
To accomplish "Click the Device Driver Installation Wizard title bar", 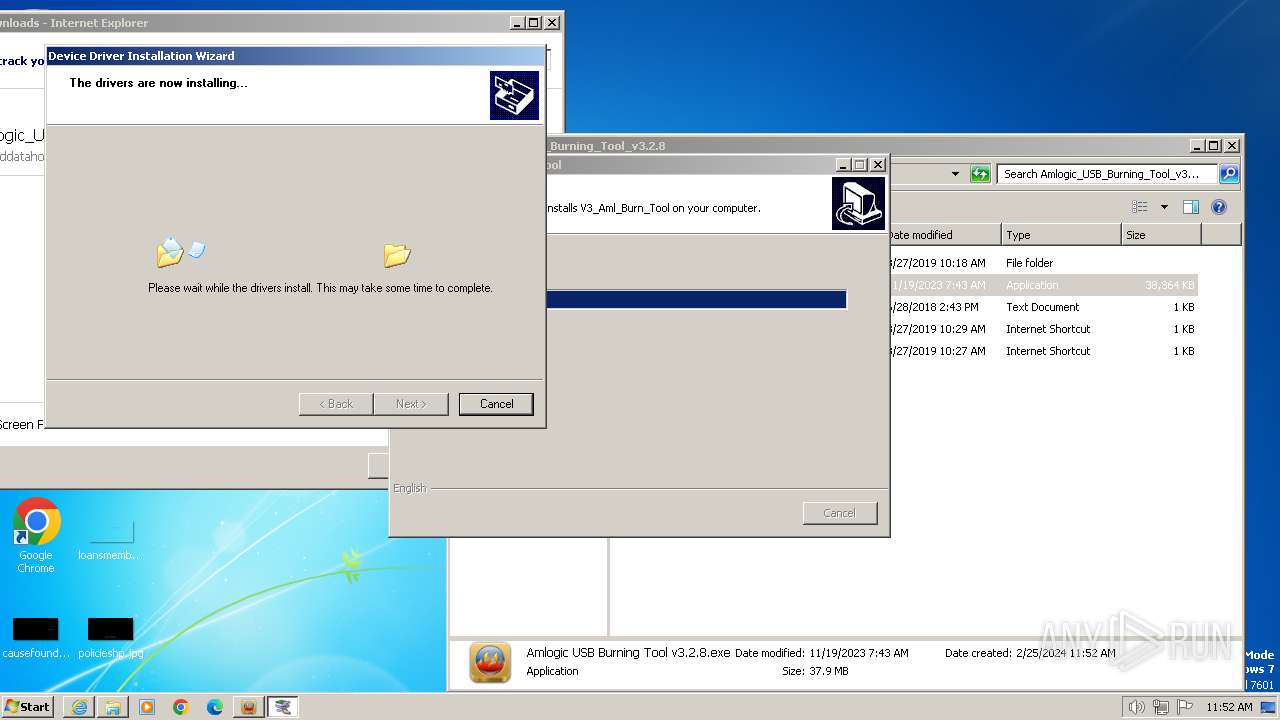I will point(295,56).
